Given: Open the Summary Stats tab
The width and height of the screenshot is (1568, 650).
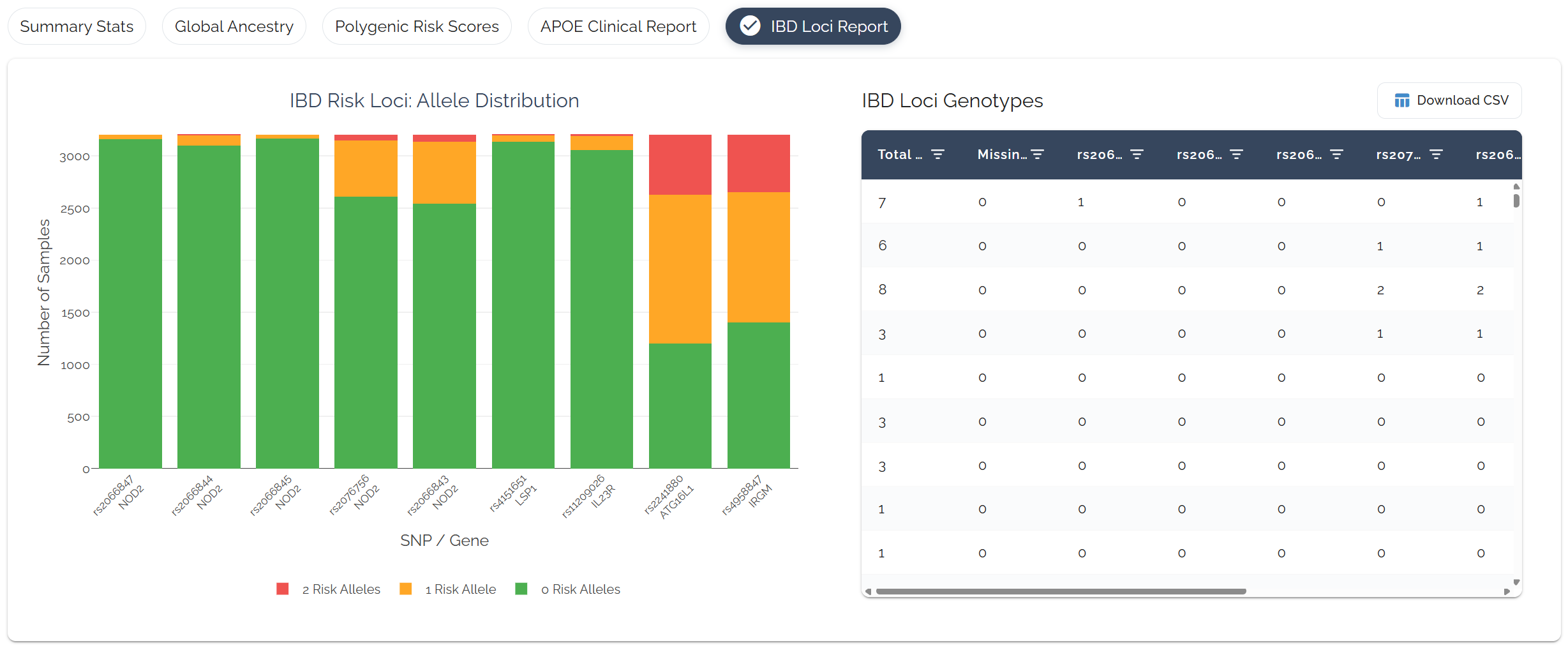Looking at the screenshot, I should click(x=77, y=26).
